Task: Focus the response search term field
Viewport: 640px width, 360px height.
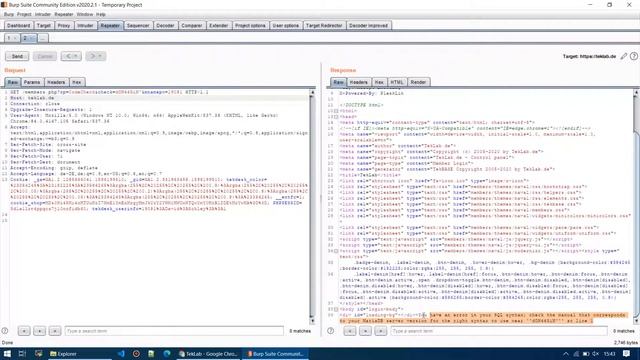Action: (x=499, y=331)
